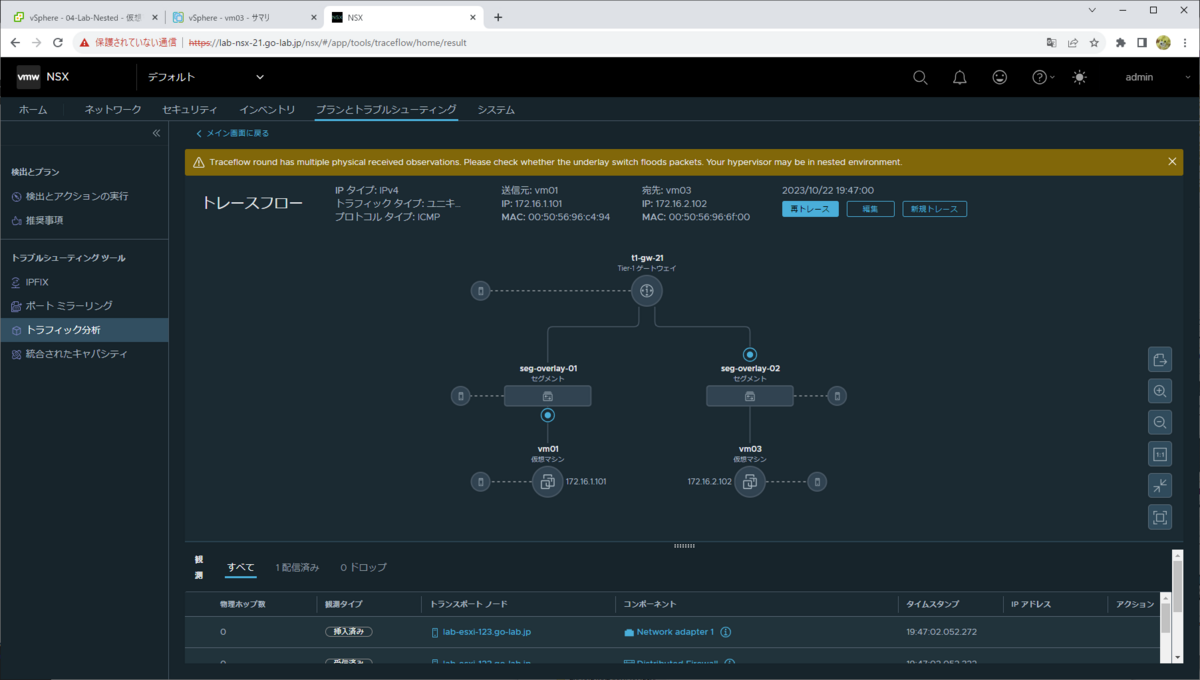Go to the システム tab
The width and height of the screenshot is (1200, 680).
coord(496,110)
